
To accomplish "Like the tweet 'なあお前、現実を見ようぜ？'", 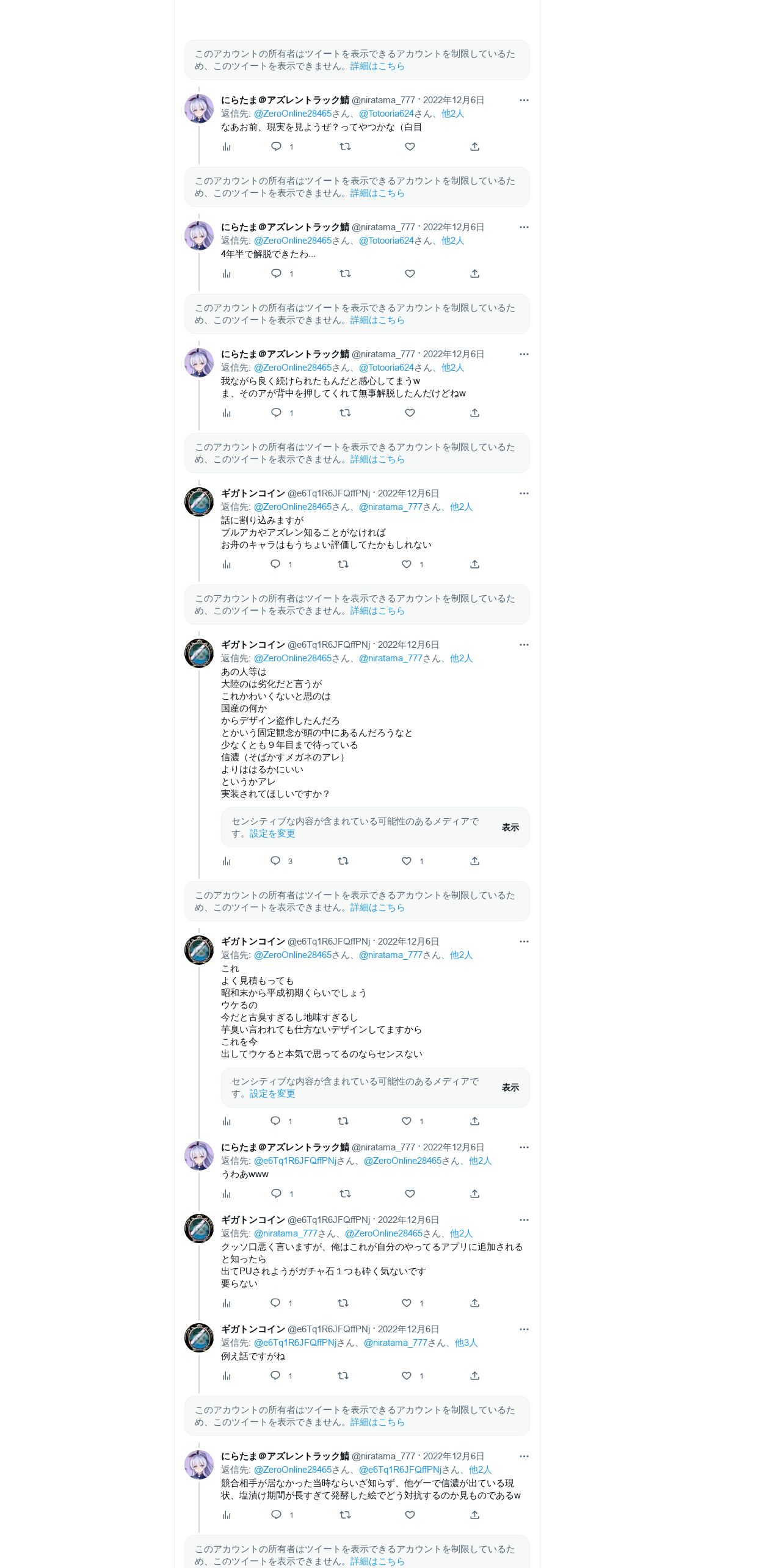I will click(x=410, y=147).
